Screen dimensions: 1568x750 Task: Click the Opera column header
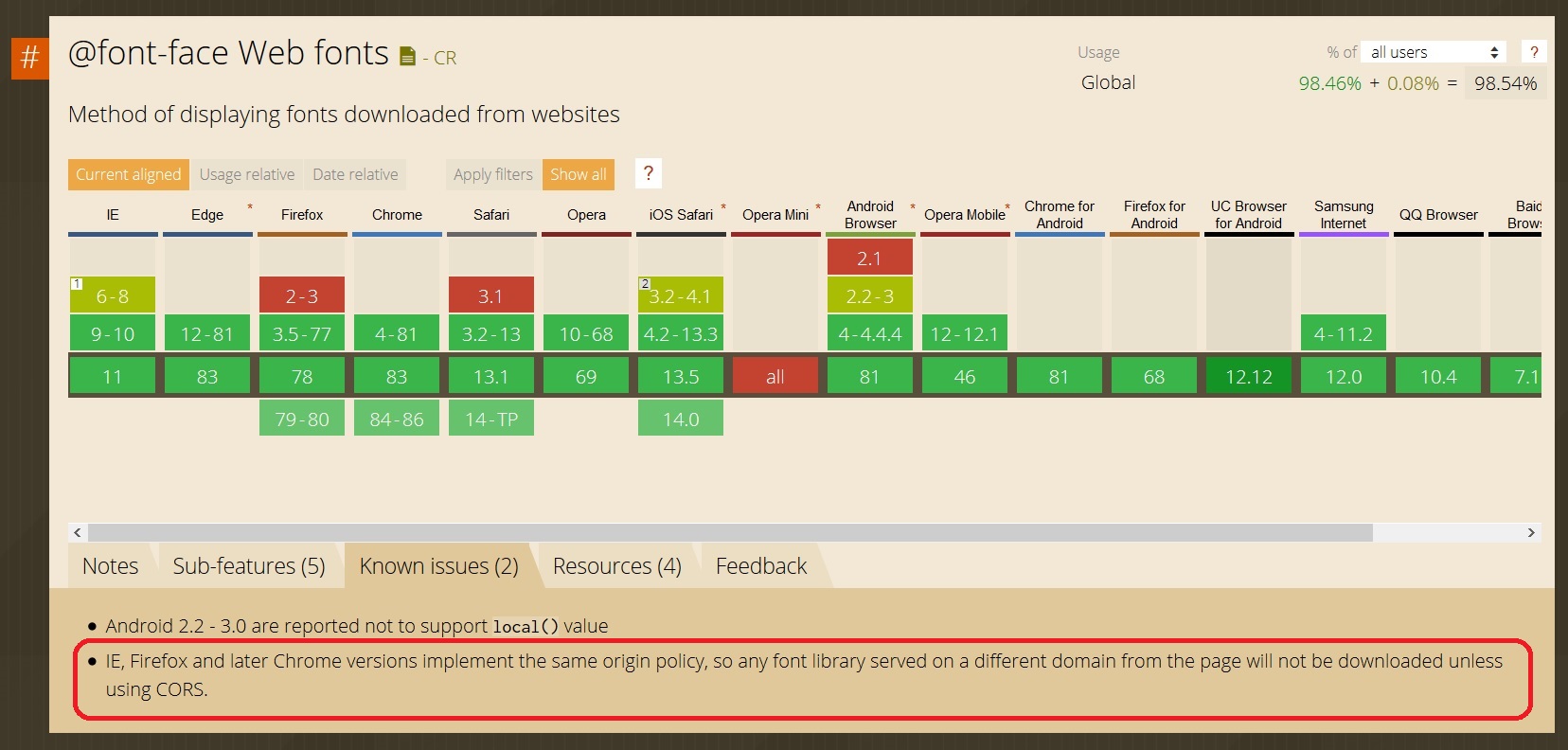586,215
